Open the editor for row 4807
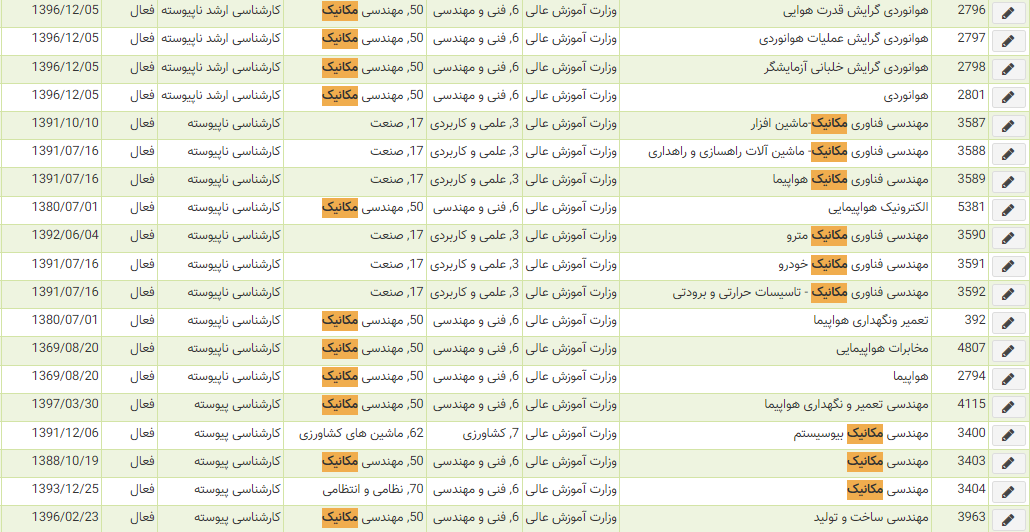Image resolution: width=1030 pixels, height=532 pixels. (x=1008, y=349)
